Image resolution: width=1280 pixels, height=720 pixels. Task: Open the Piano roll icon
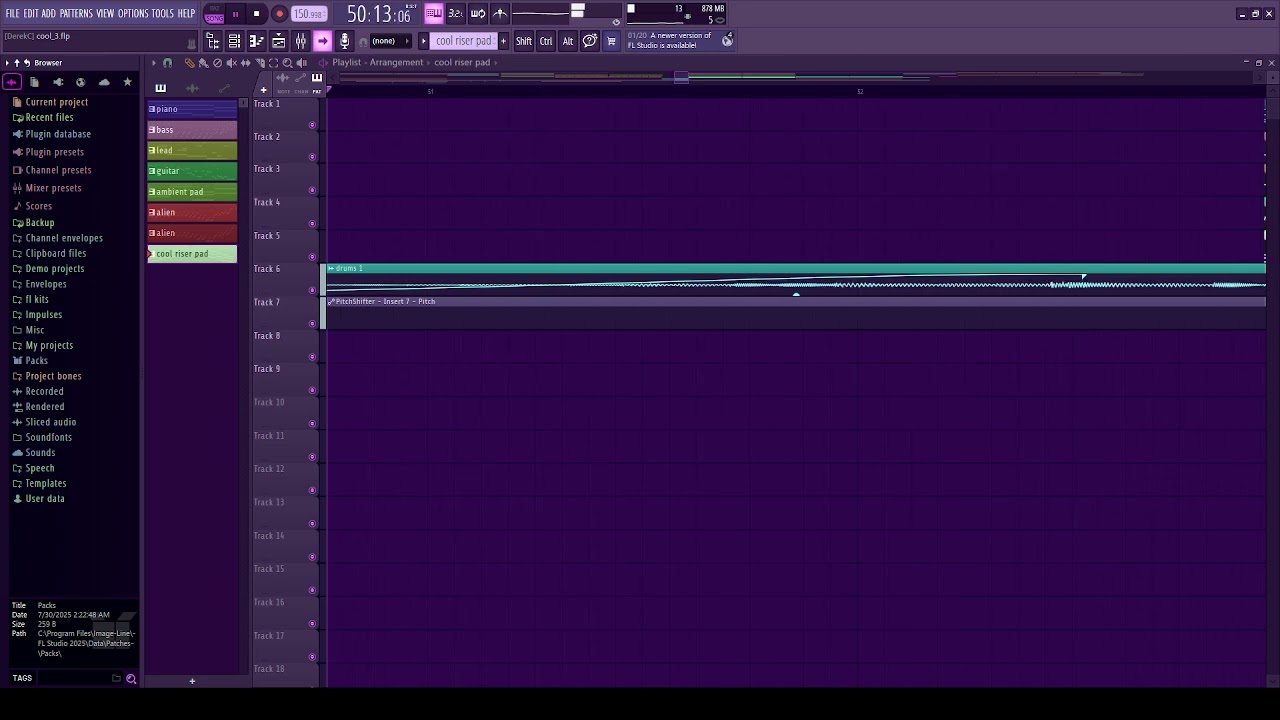coord(256,41)
